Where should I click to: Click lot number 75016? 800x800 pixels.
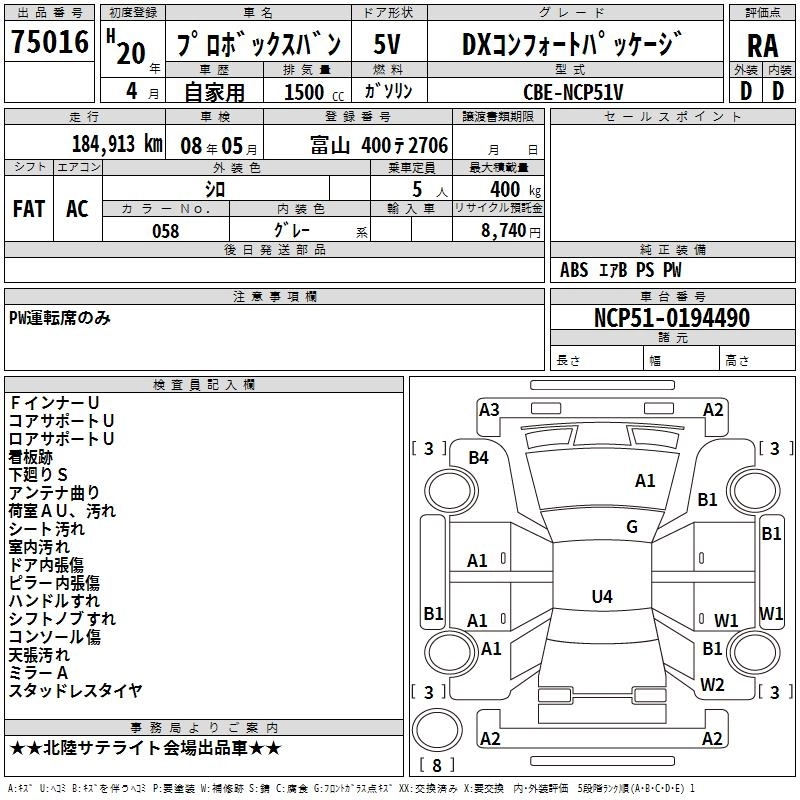tap(49, 41)
